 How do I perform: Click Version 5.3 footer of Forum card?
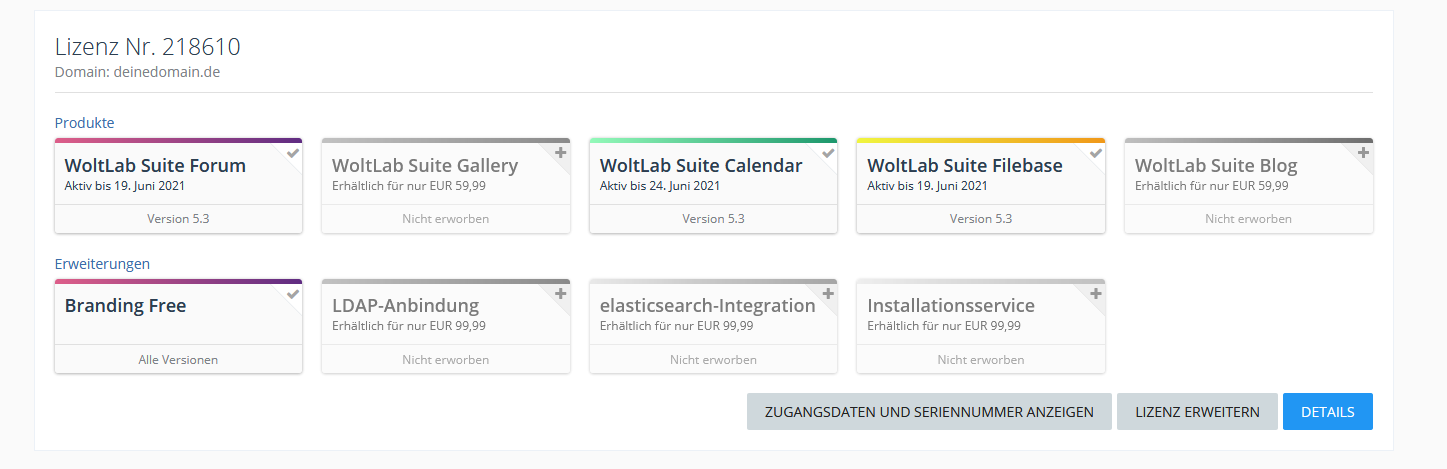178,219
